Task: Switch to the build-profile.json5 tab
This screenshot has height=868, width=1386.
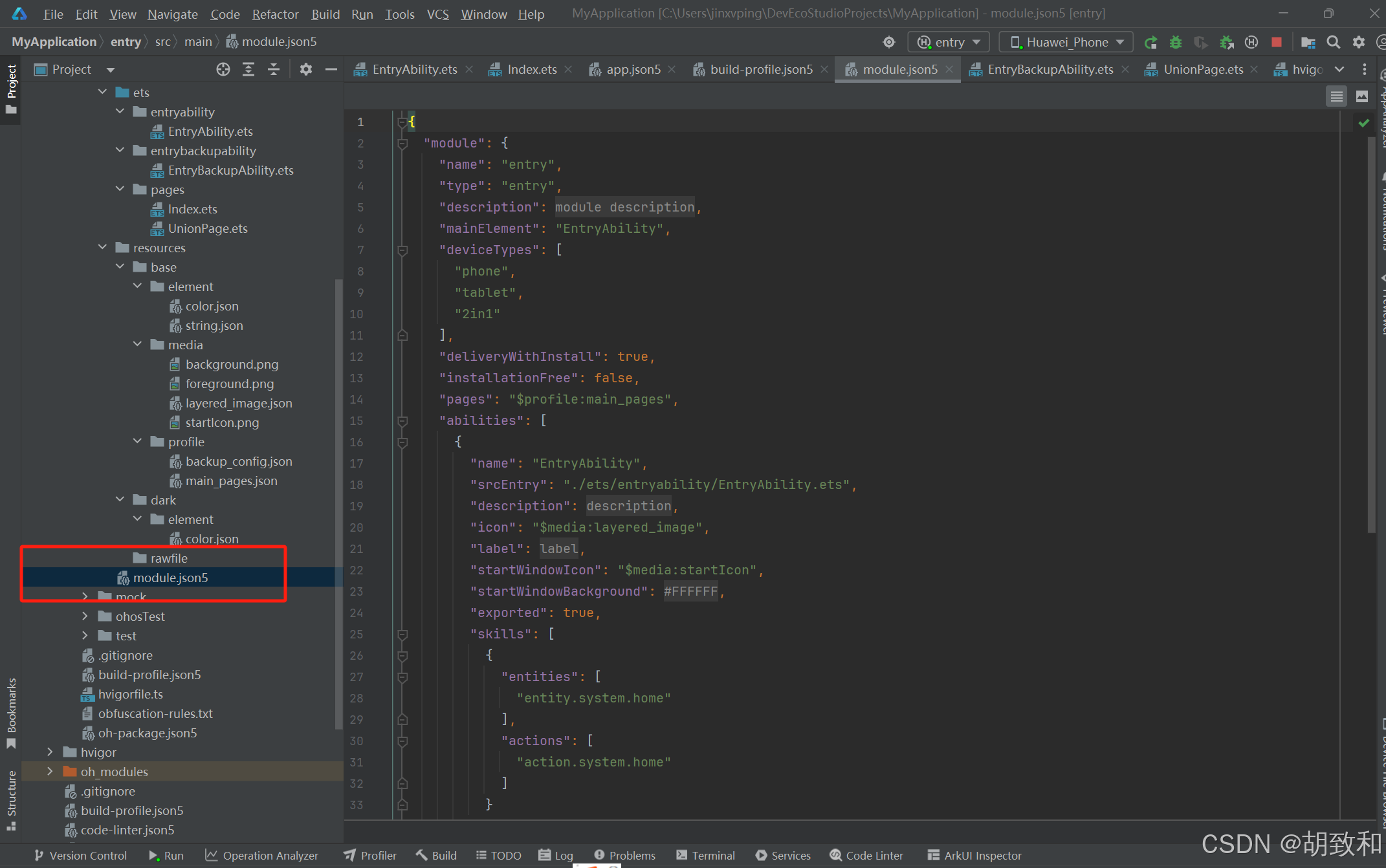Action: [x=760, y=69]
